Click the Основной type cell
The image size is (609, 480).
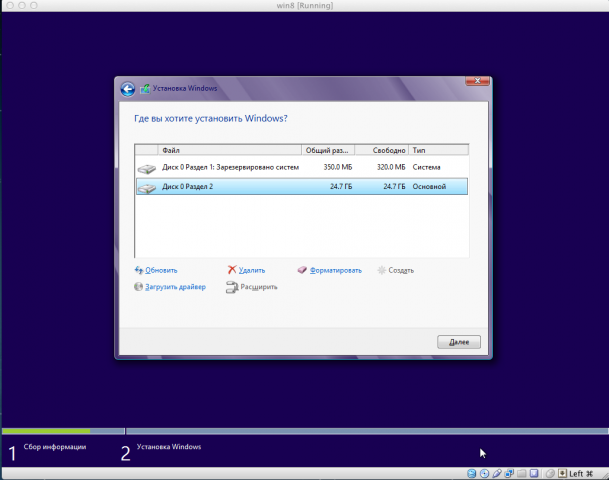tap(429, 186)
